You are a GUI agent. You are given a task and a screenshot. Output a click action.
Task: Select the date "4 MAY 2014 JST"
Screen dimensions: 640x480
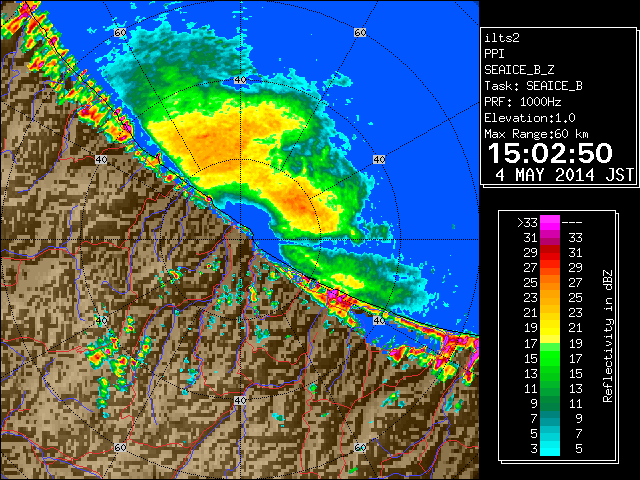564,175
